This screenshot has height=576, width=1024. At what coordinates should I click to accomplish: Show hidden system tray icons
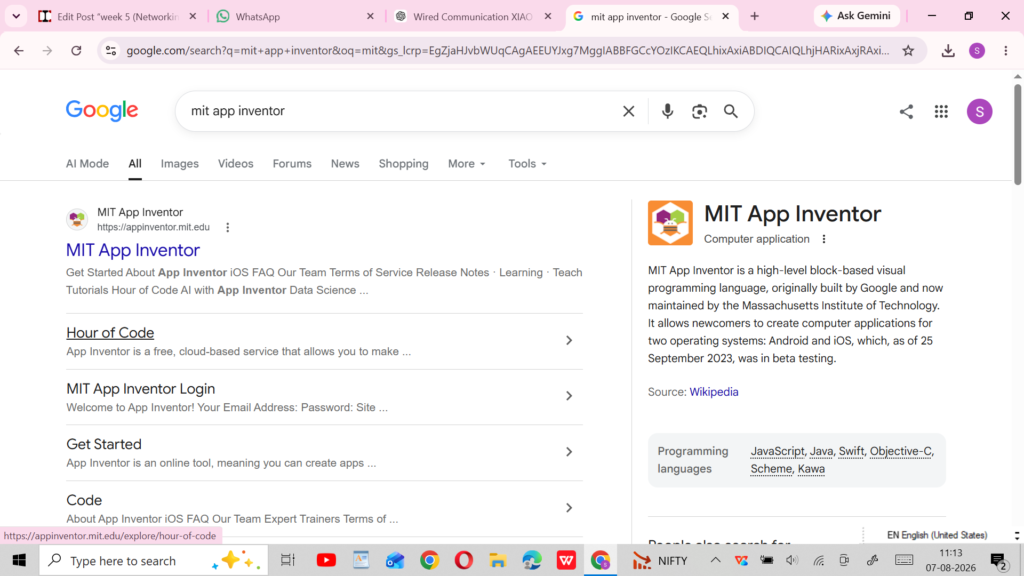[716, 560]
